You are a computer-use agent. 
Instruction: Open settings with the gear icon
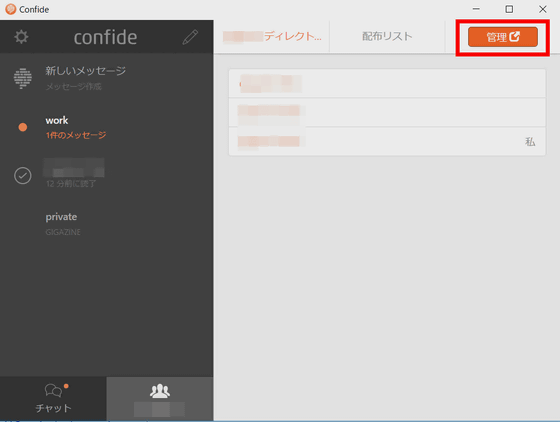point(21,37)
